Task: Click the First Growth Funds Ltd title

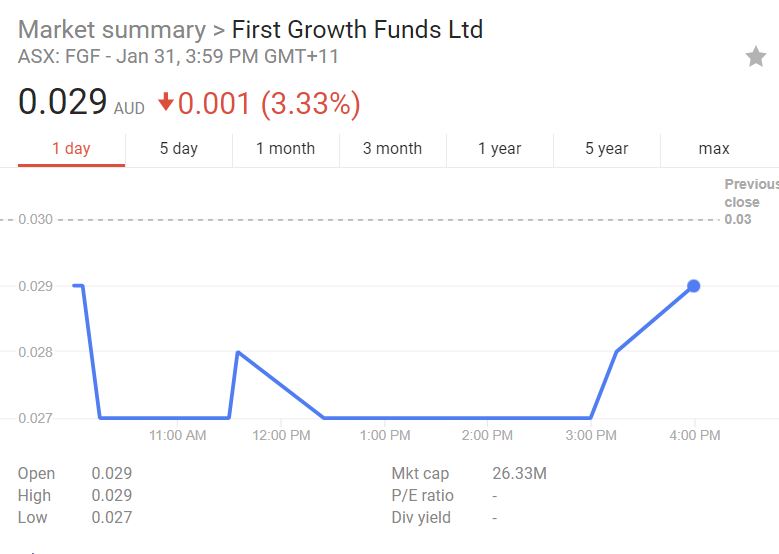Action: point(357,30)
